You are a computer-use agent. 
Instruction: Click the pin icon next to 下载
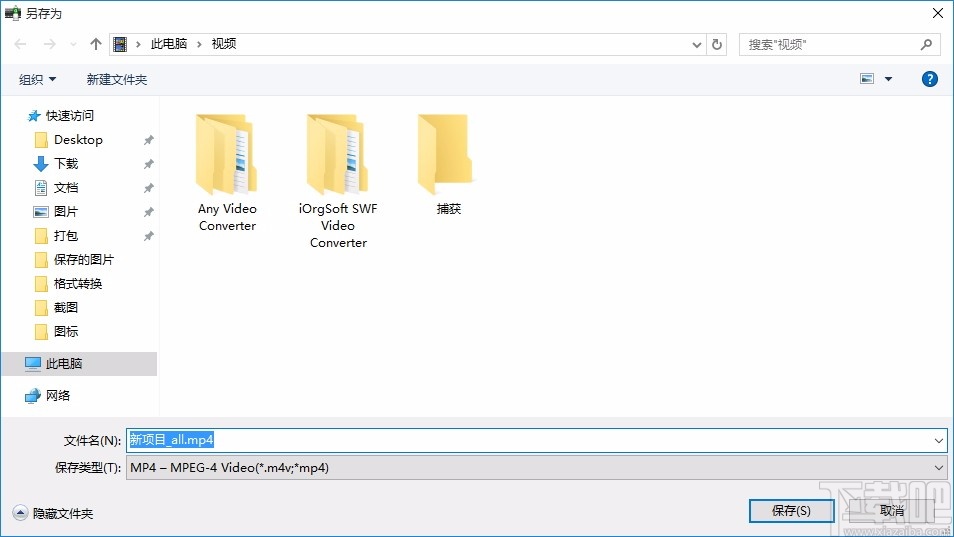[x=148, y=164]
